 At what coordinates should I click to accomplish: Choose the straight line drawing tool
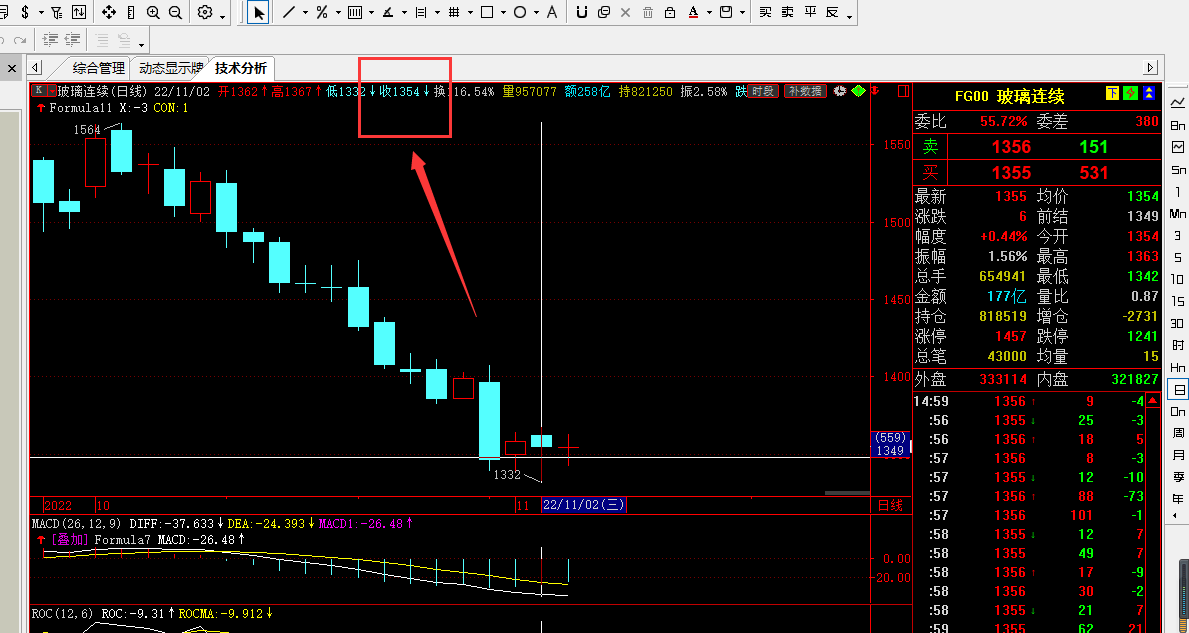pos(289,12)
